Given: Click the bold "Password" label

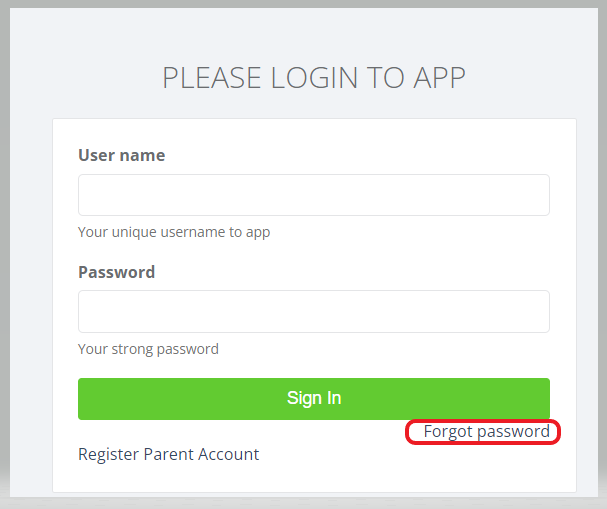Looking at the screenshot, I should click(x=116, y=272).
